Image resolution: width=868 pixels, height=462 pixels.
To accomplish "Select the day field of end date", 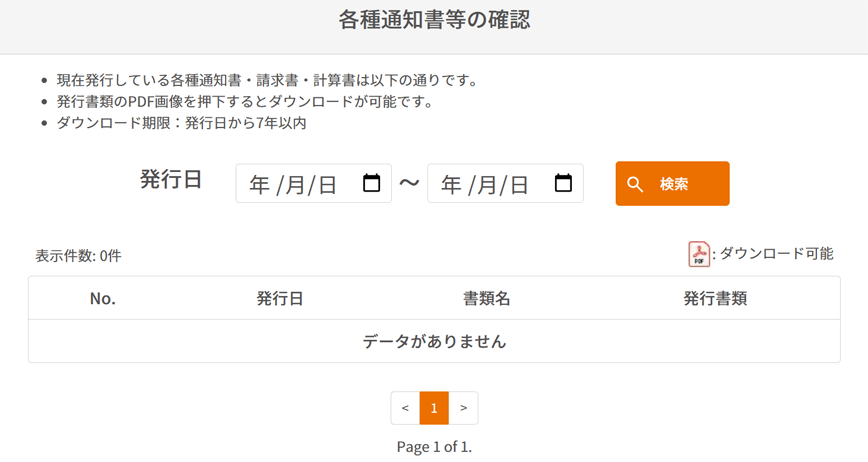I will tap(519, 185).
